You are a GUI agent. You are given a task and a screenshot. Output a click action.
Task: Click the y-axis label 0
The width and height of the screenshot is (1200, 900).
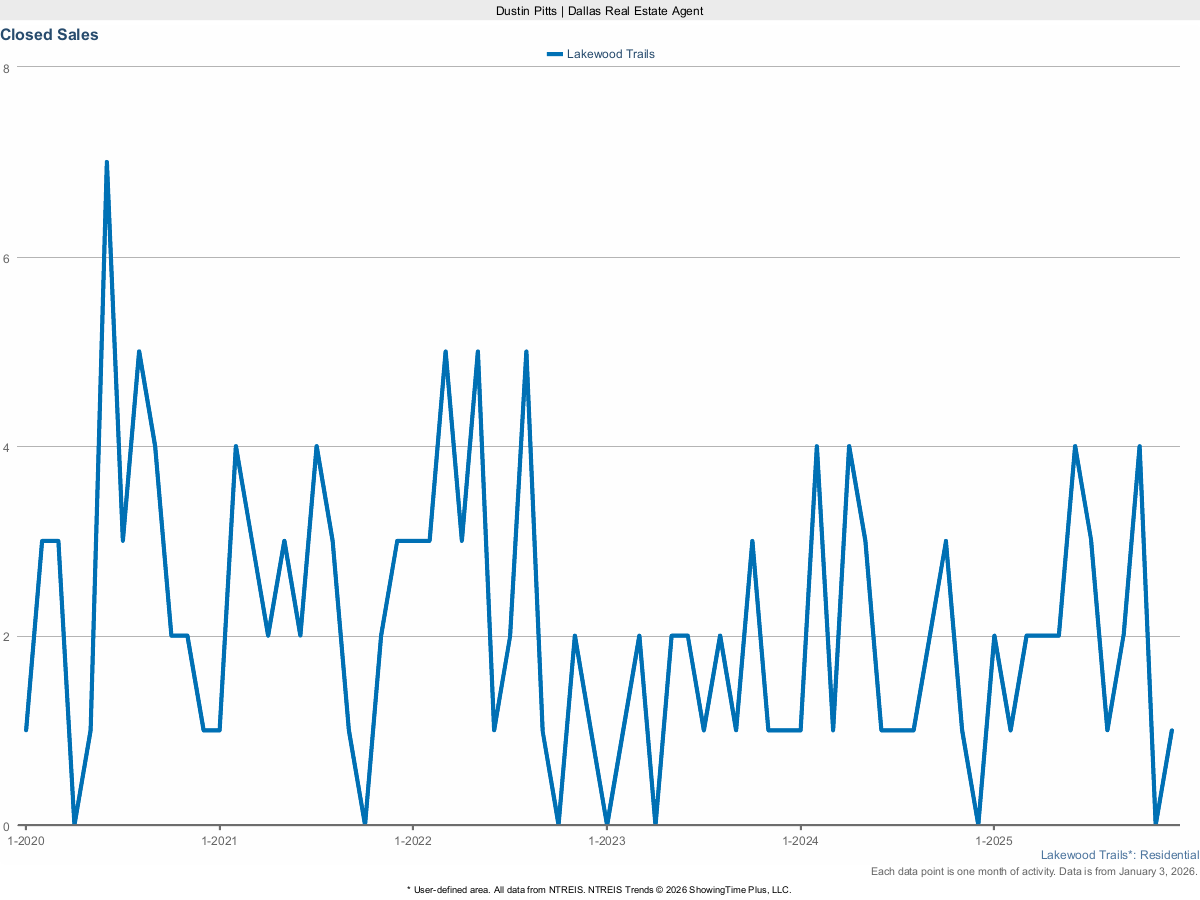(x=7, y=826)
